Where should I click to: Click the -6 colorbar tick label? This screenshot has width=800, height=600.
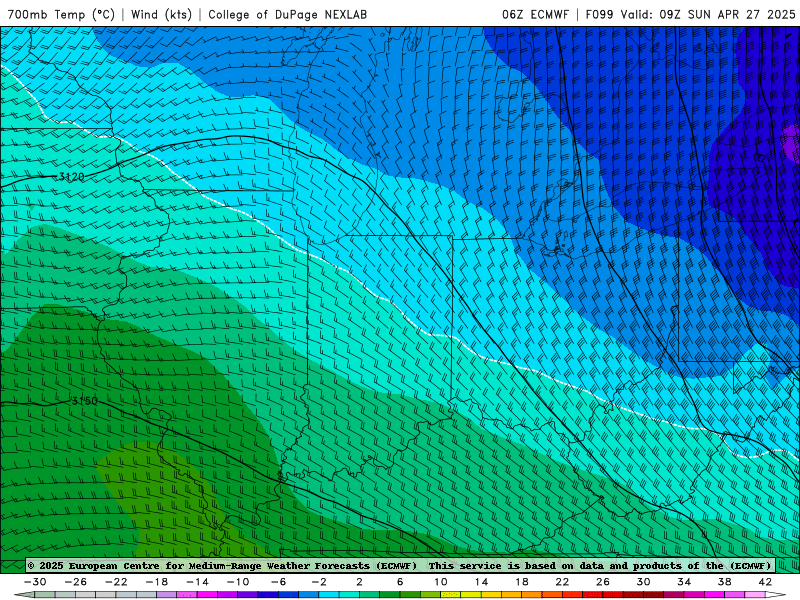(278, 582)
